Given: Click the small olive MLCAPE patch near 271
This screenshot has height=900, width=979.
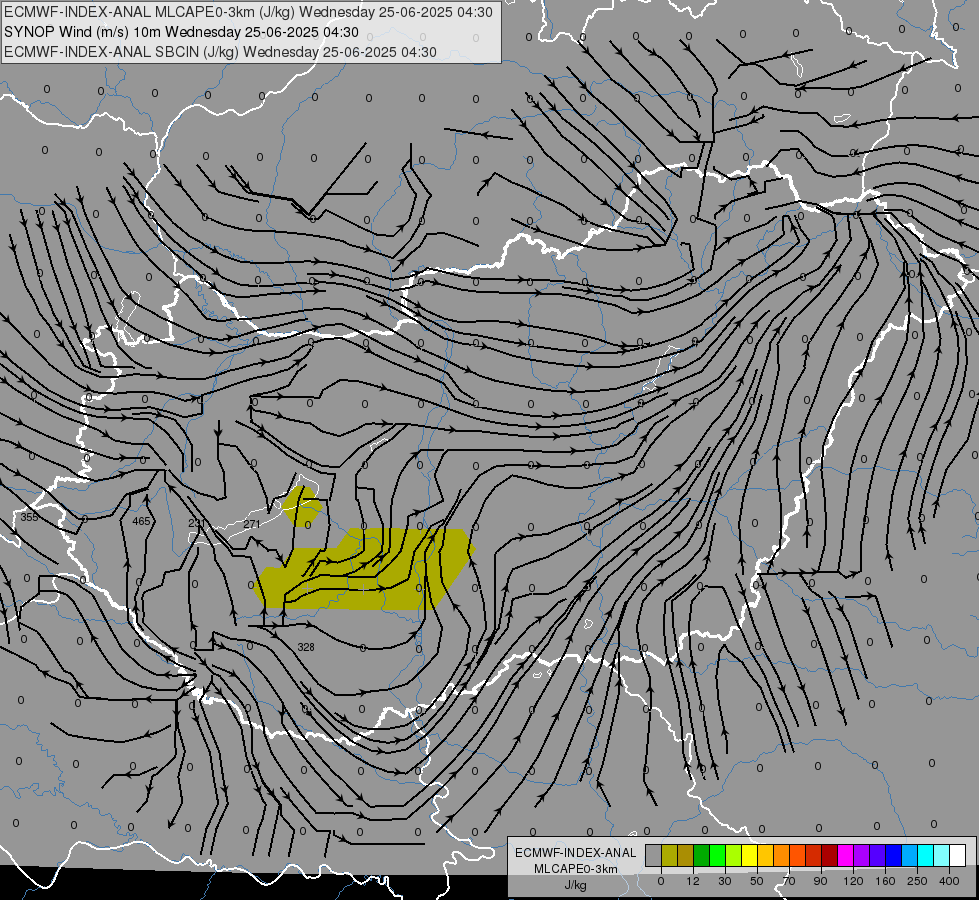Looking at the screenshot, I should tap(303, 506).
